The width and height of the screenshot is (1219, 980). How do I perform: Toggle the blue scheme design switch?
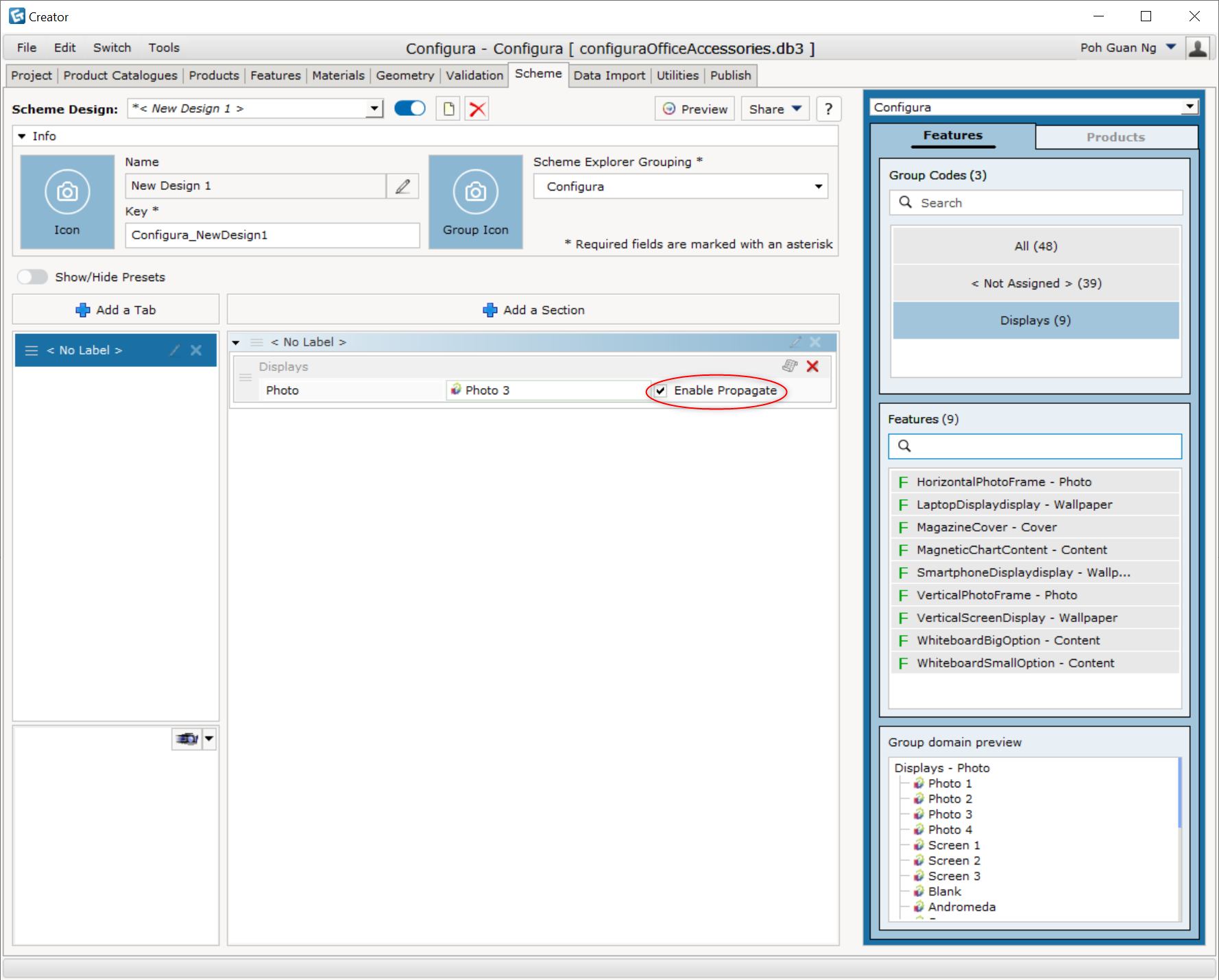pos(410,108)
